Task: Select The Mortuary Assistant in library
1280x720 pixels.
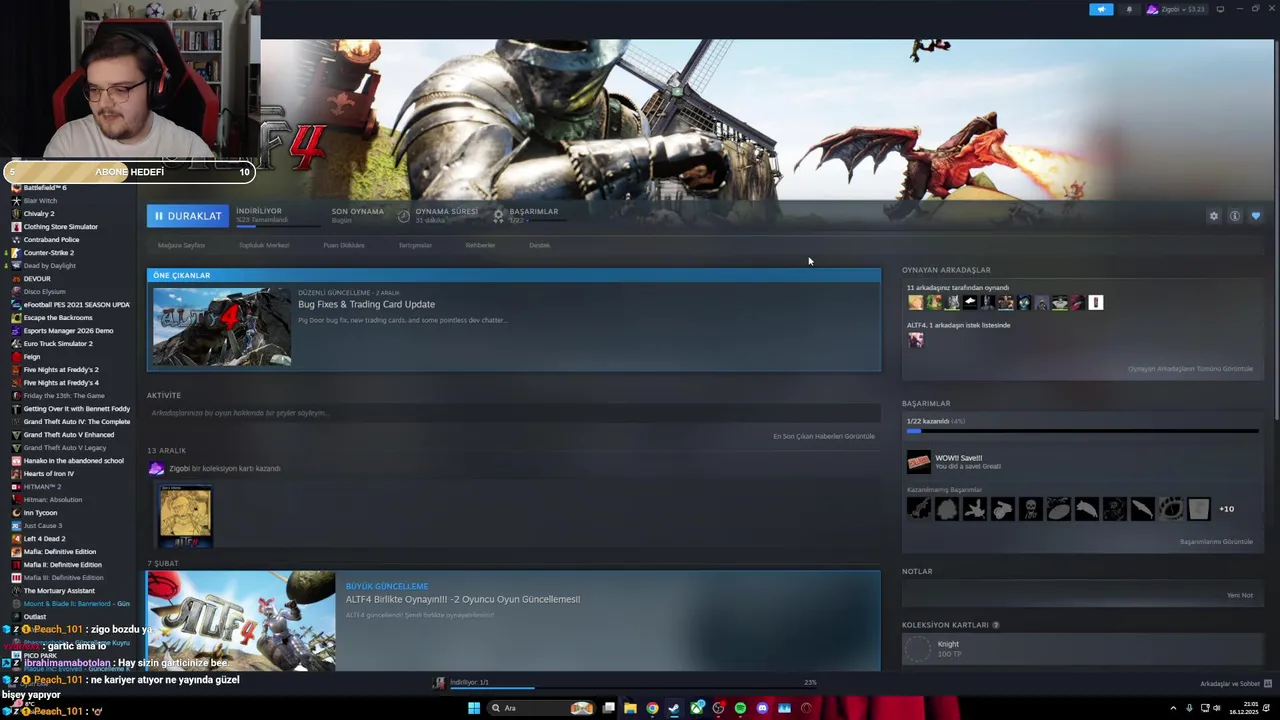Action: pos(59,590)
